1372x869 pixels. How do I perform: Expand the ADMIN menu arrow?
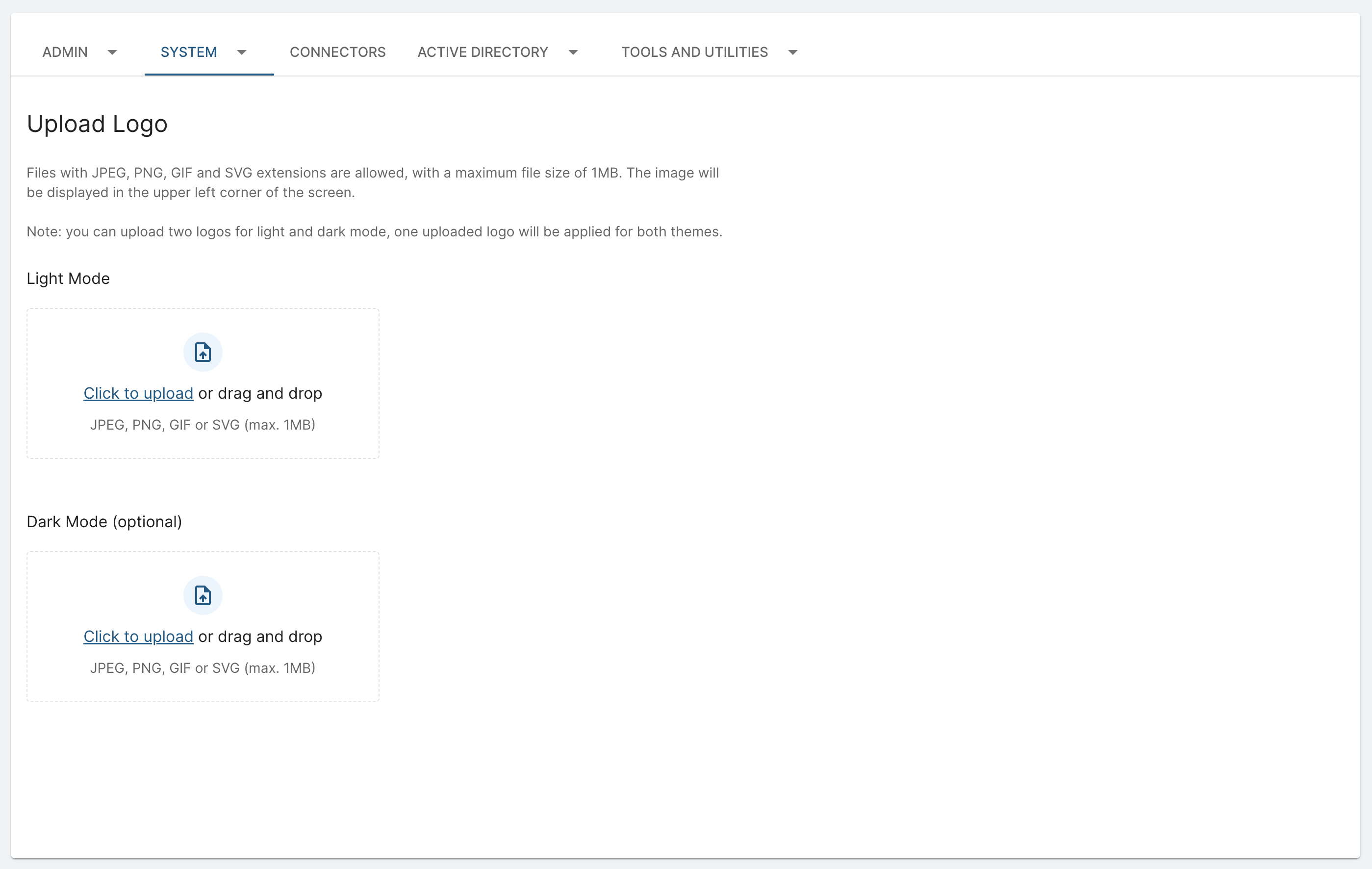click(112, 52)
